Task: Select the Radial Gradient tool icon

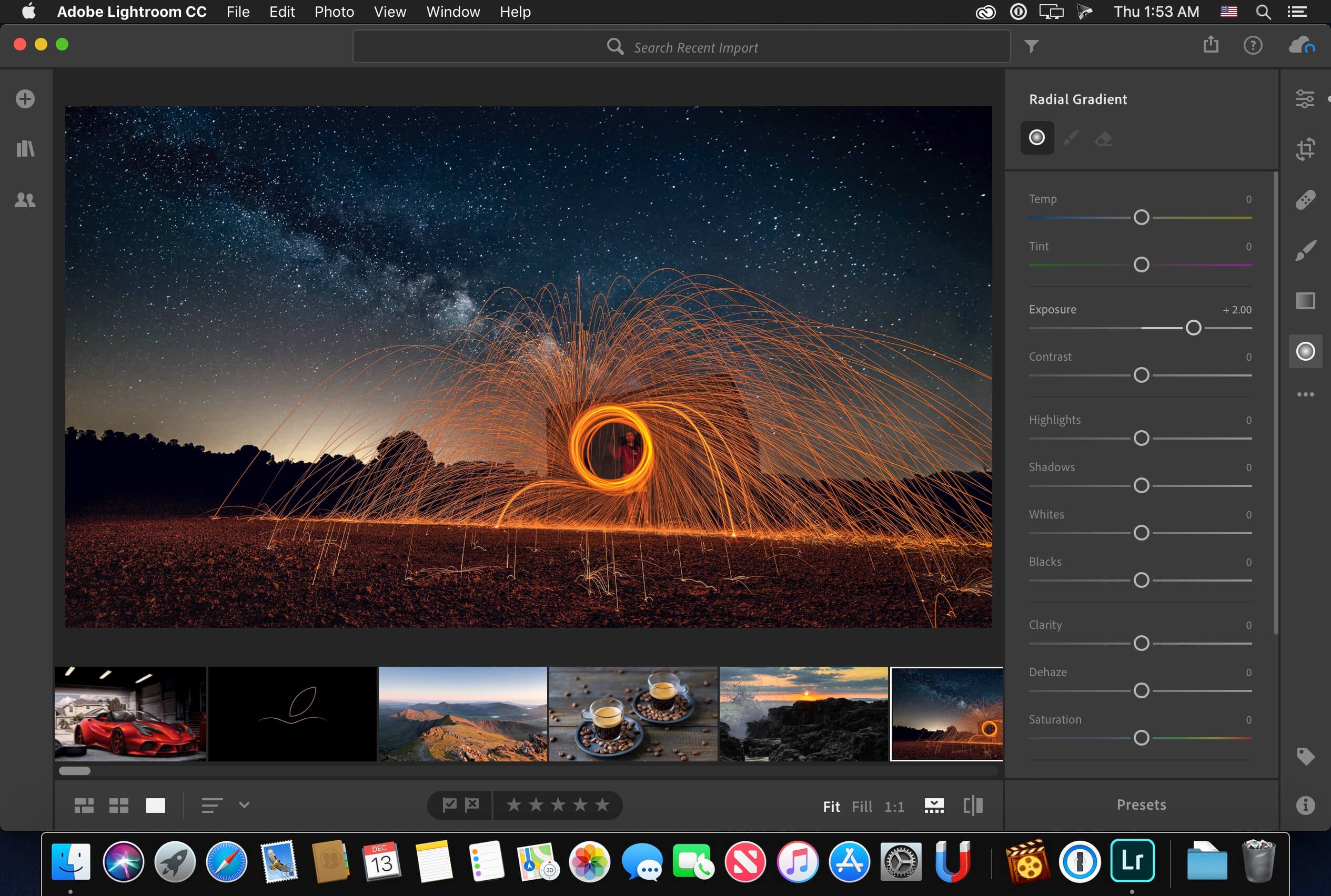Action: tap(1306, 350)
